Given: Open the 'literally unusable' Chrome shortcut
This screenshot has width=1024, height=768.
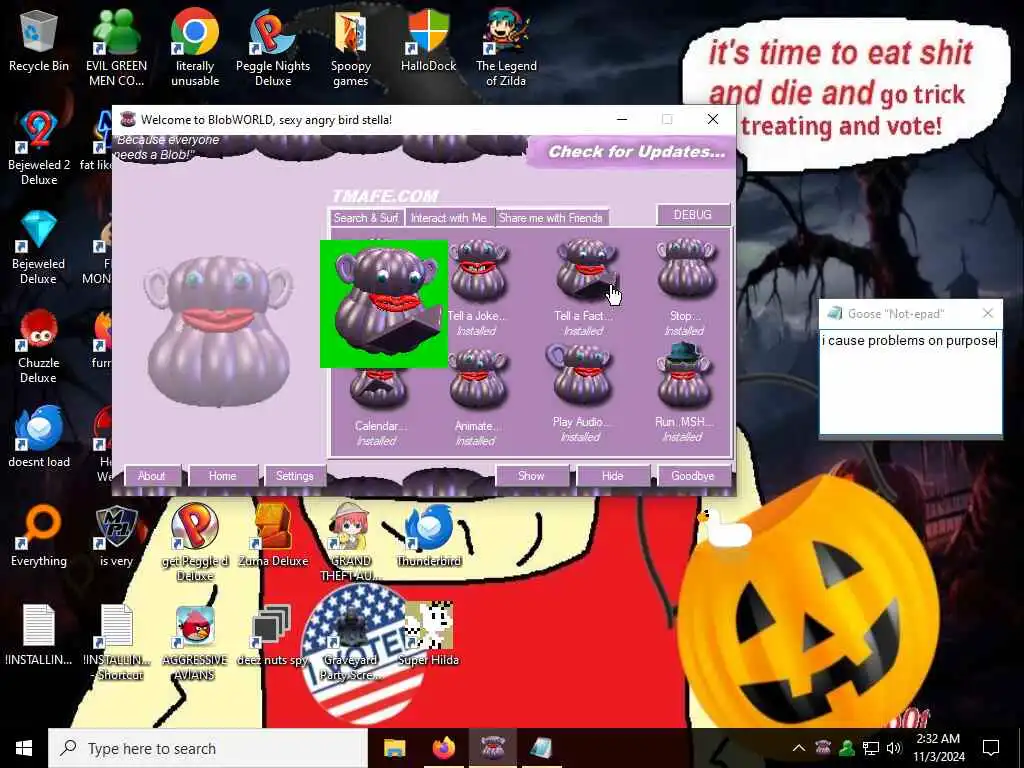Looking at the screenshot, I should pos(195,49).
